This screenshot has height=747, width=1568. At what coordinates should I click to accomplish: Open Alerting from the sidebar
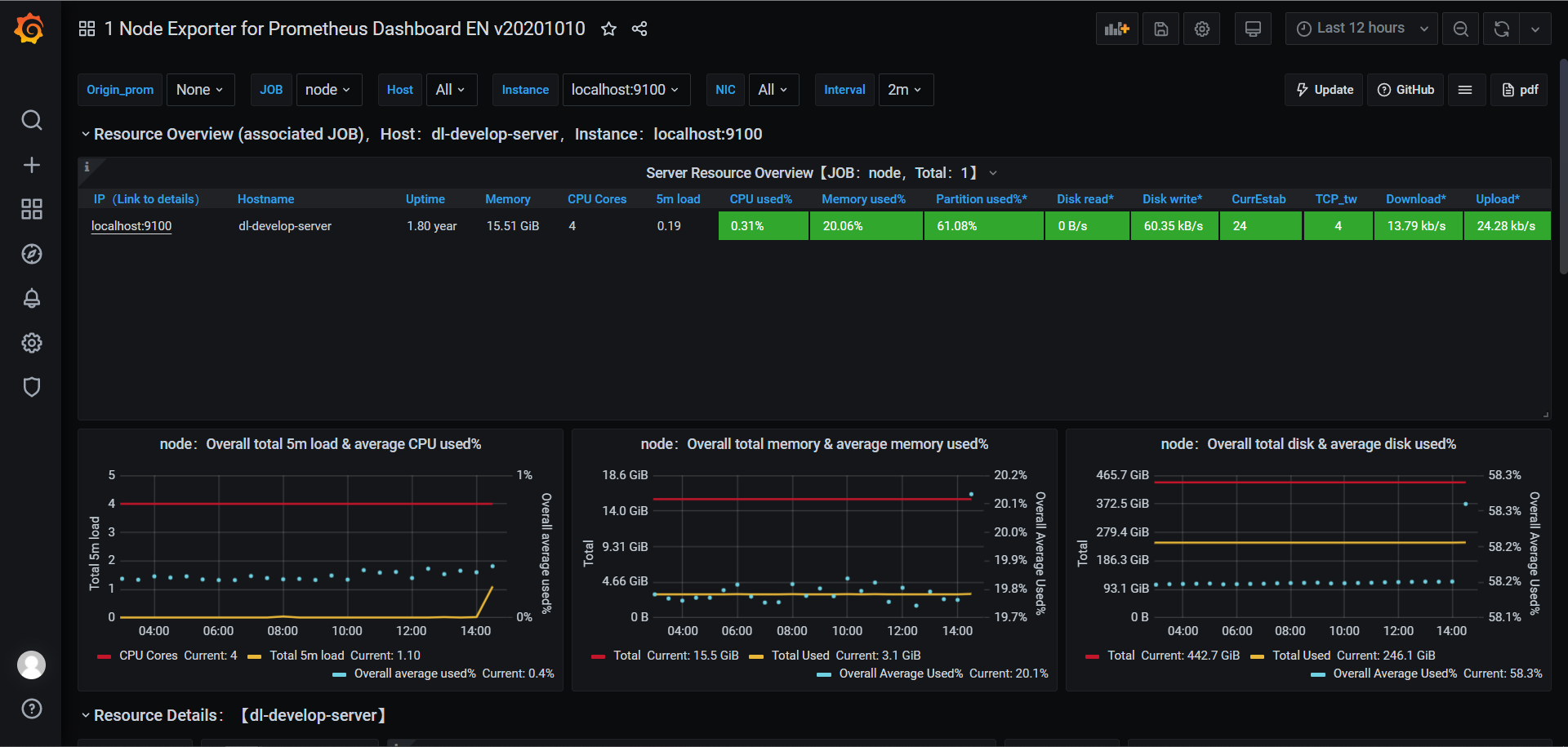click(x=31, y=298)
